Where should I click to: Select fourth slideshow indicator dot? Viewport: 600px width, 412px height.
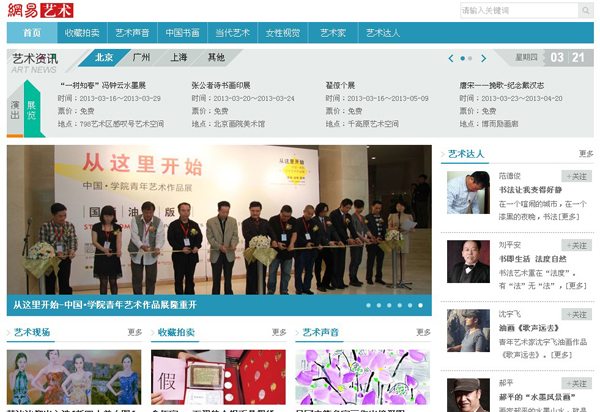pos(399,305)
